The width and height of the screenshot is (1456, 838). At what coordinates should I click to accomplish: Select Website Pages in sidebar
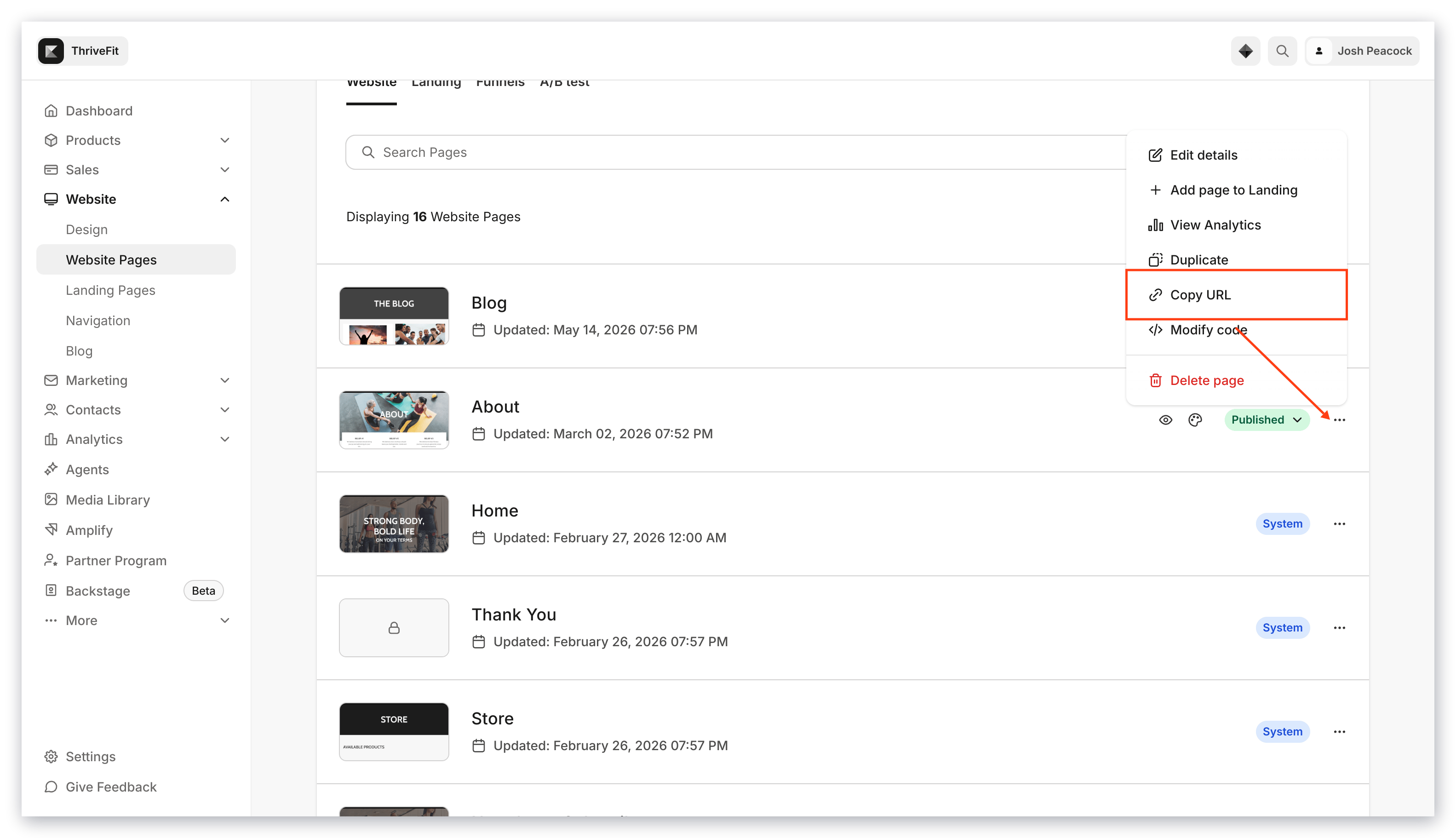[x=136, y=259]
